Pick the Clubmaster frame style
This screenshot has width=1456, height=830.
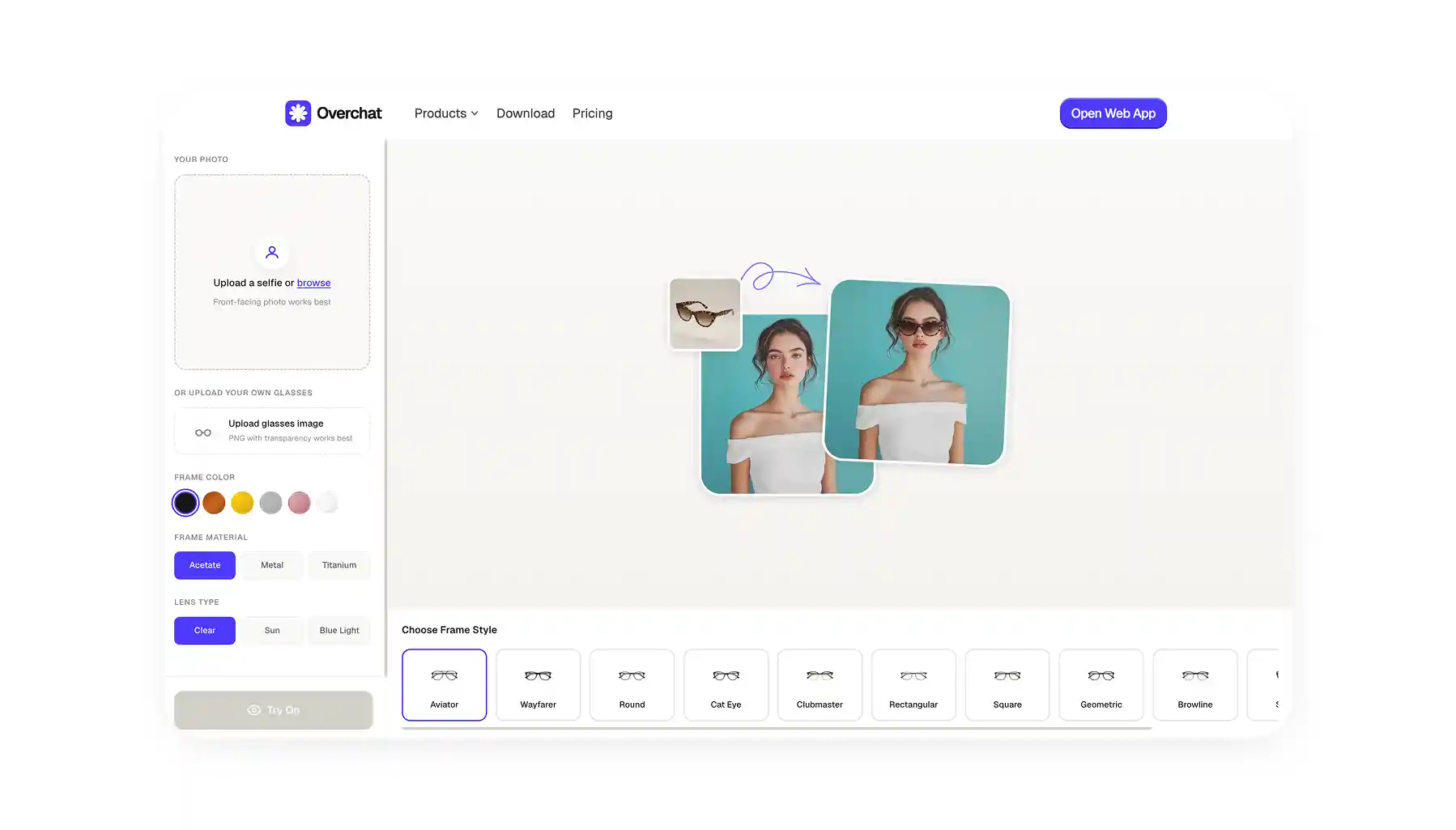click(x=820, y=684)
